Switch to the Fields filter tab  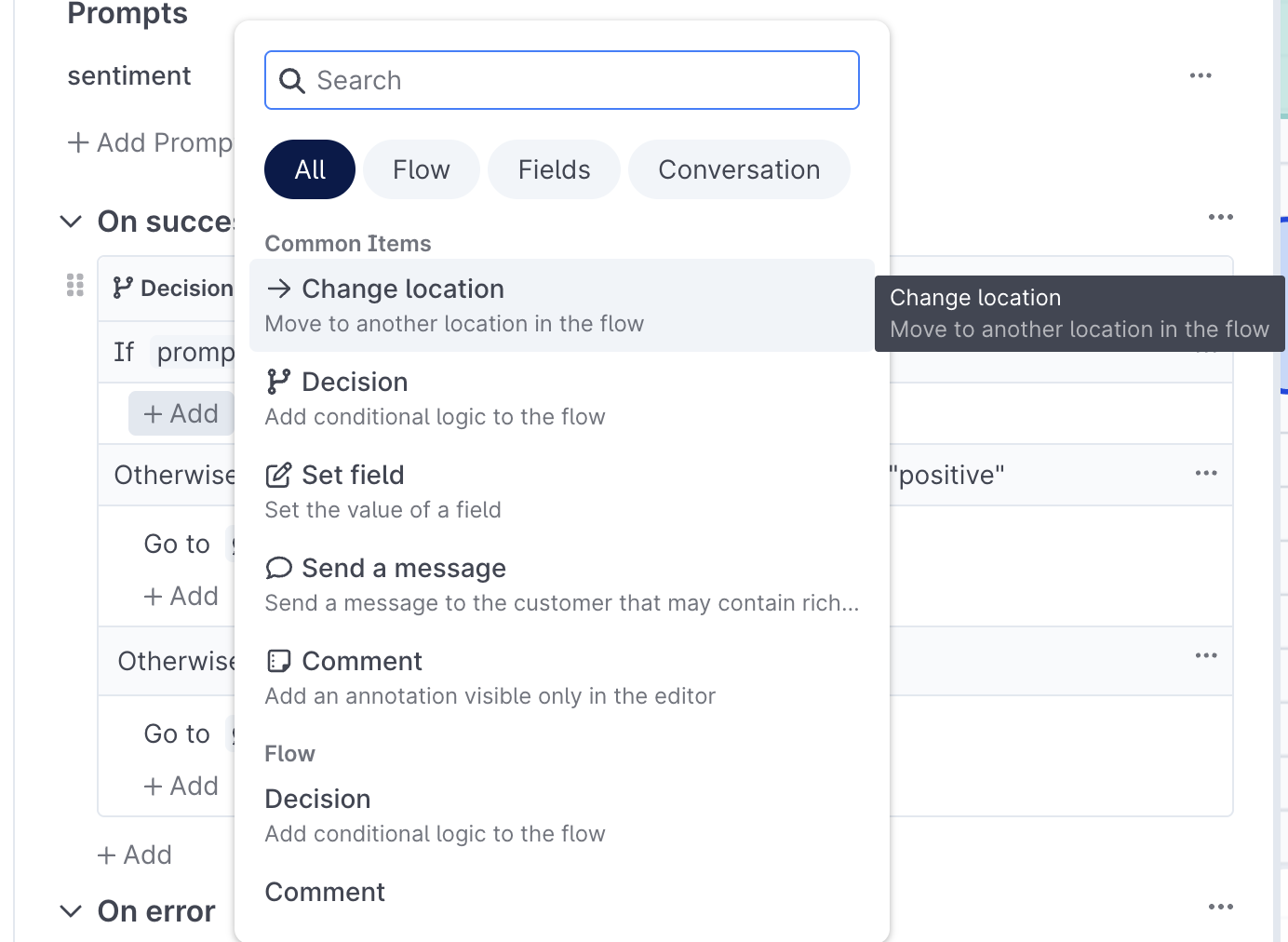pyautogui.click(x=555, y=169)
